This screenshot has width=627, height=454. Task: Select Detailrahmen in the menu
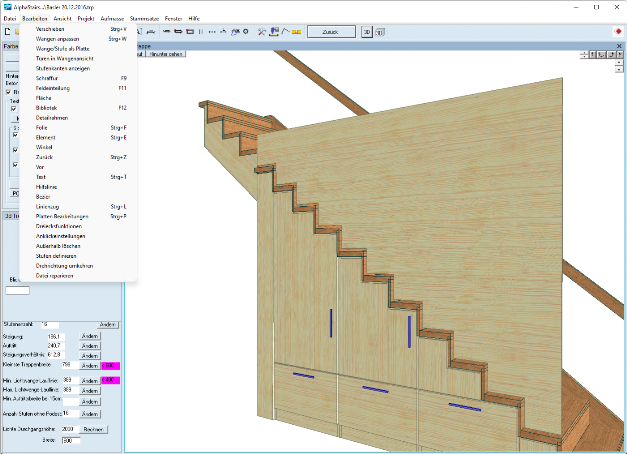[78, 118]
